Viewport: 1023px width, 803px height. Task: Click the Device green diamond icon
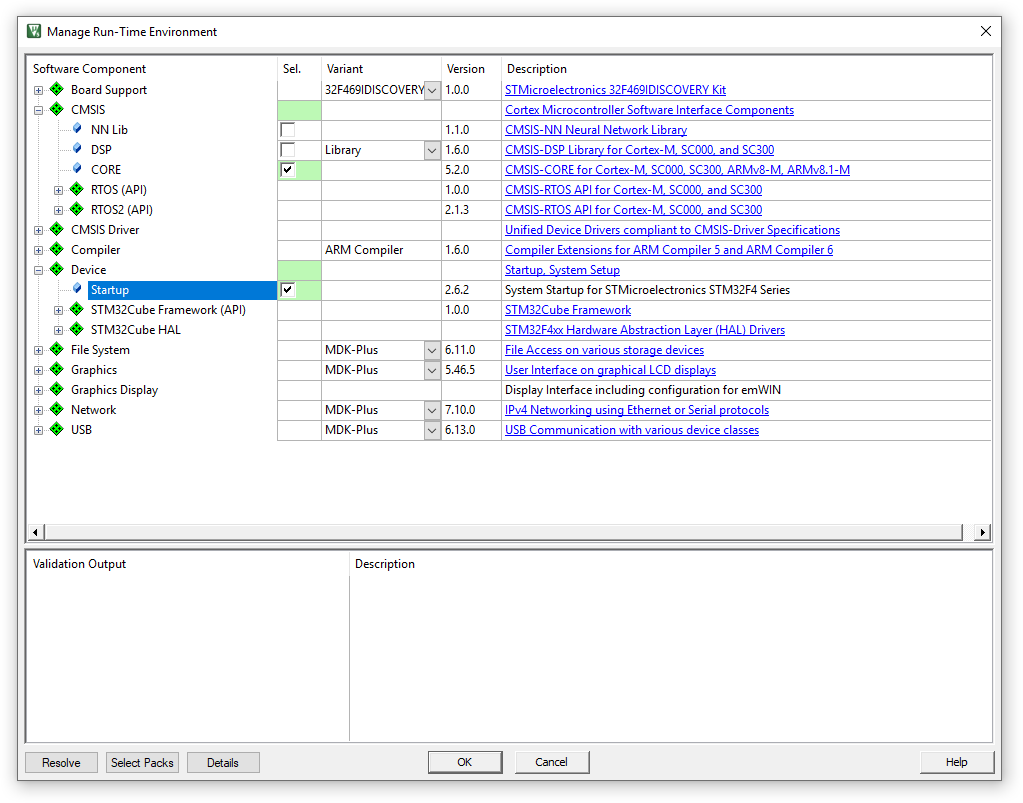(x=57, y=269)
